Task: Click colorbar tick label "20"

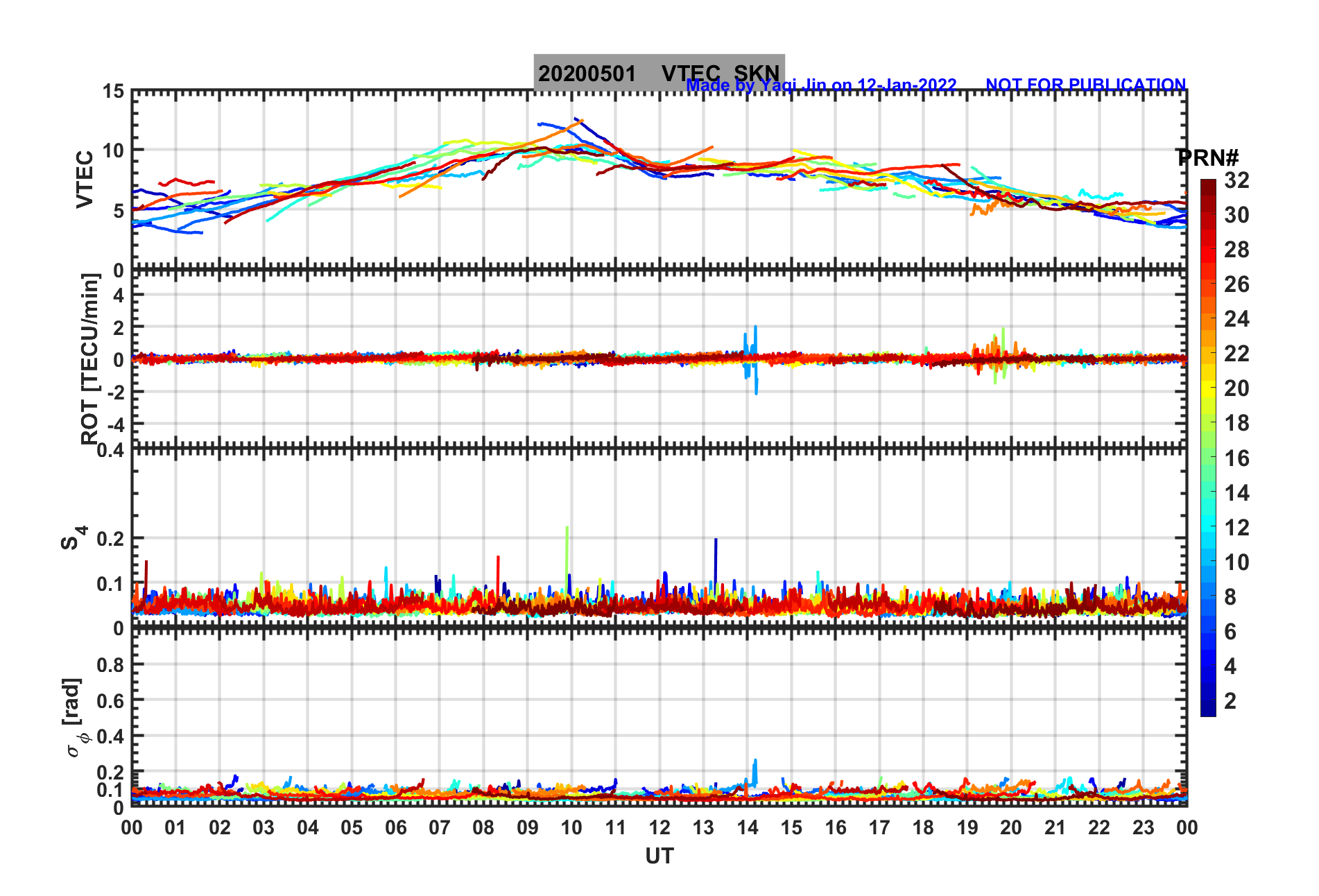Action: [x=1236, y=388]
